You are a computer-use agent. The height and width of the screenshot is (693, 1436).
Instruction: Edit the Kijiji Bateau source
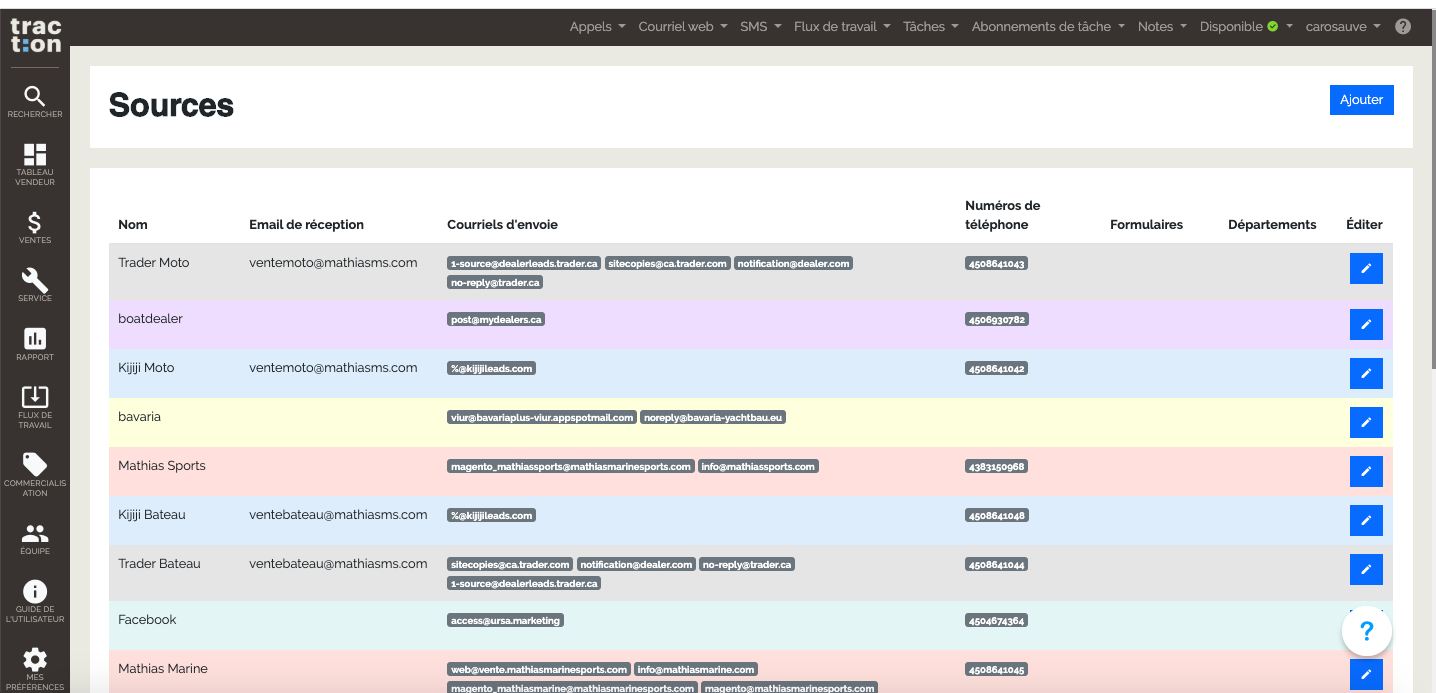1366,521
